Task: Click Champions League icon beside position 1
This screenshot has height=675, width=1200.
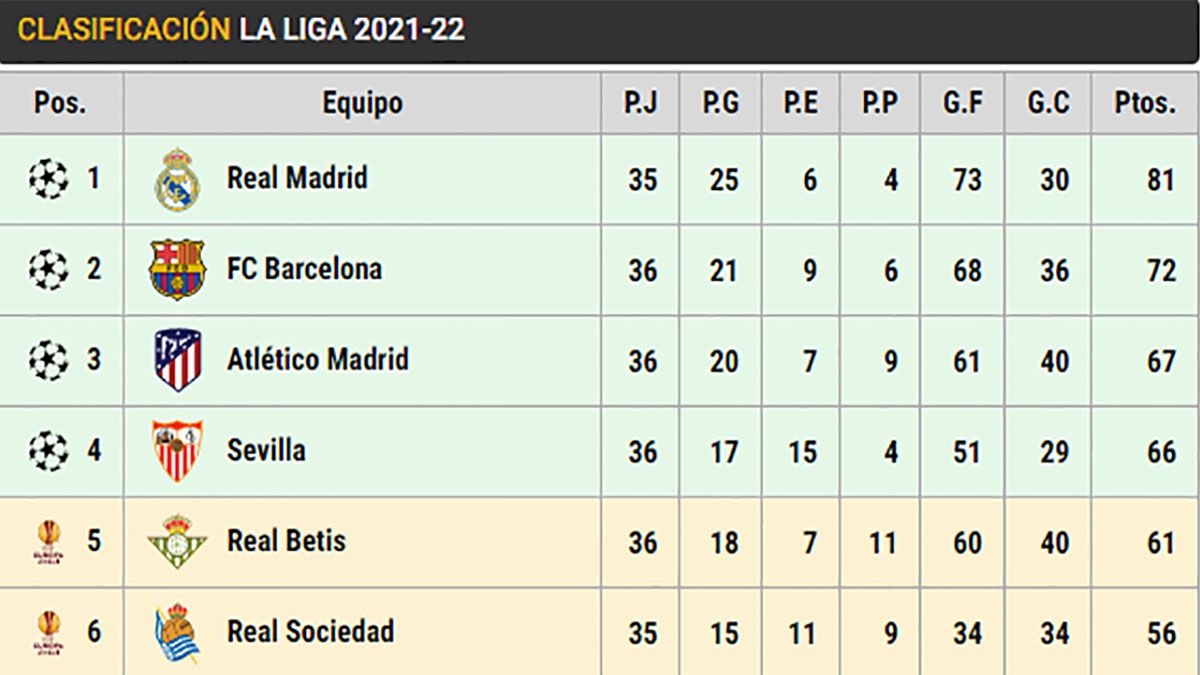Action: click(x=48, y=180)
